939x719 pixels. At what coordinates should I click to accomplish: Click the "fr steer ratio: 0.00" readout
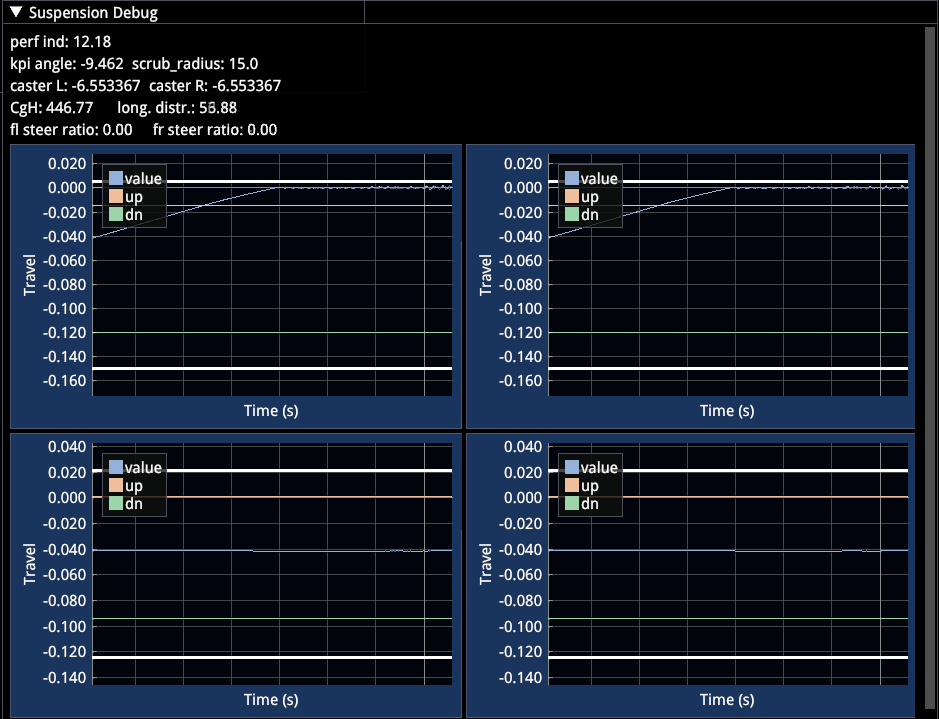[215, 130]
